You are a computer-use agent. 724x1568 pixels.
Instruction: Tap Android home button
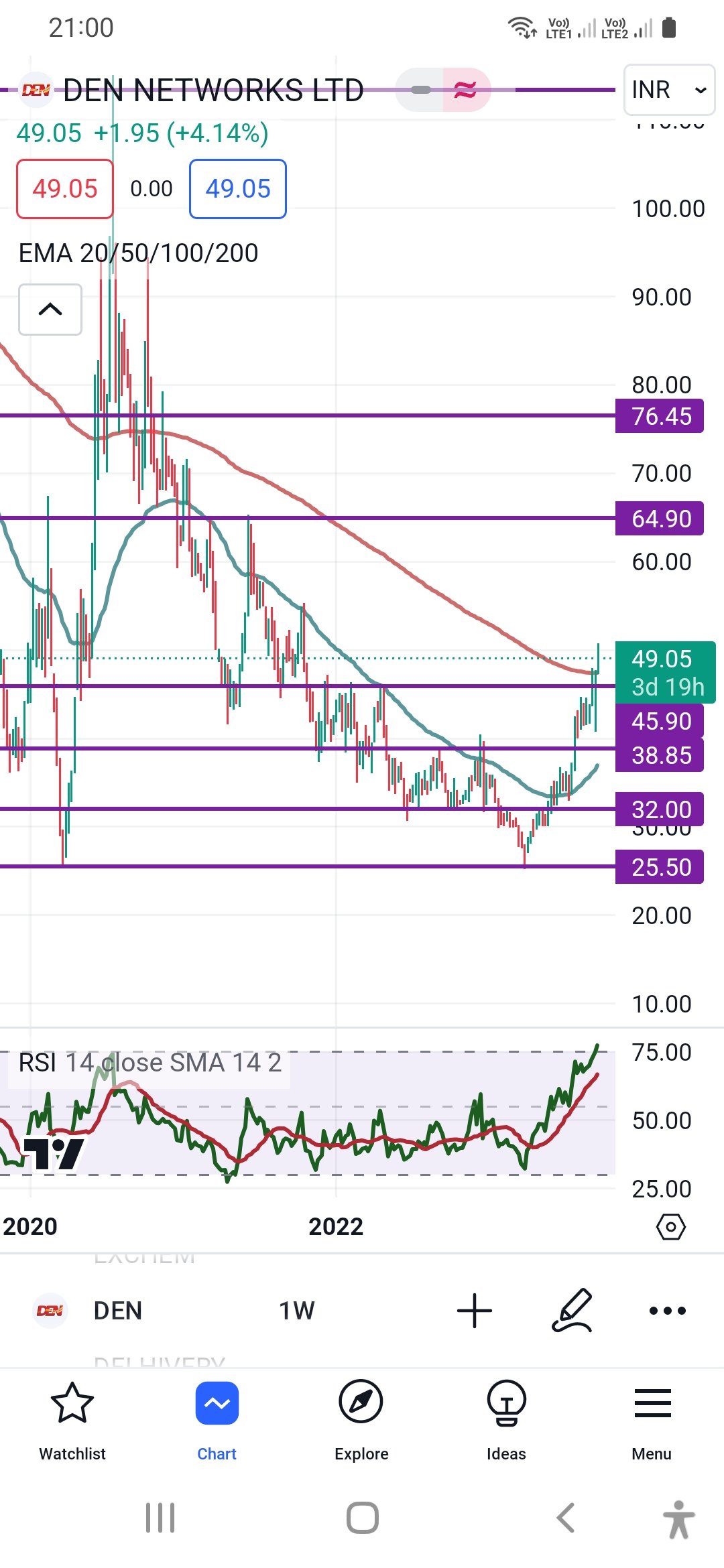pos(363,1518)
